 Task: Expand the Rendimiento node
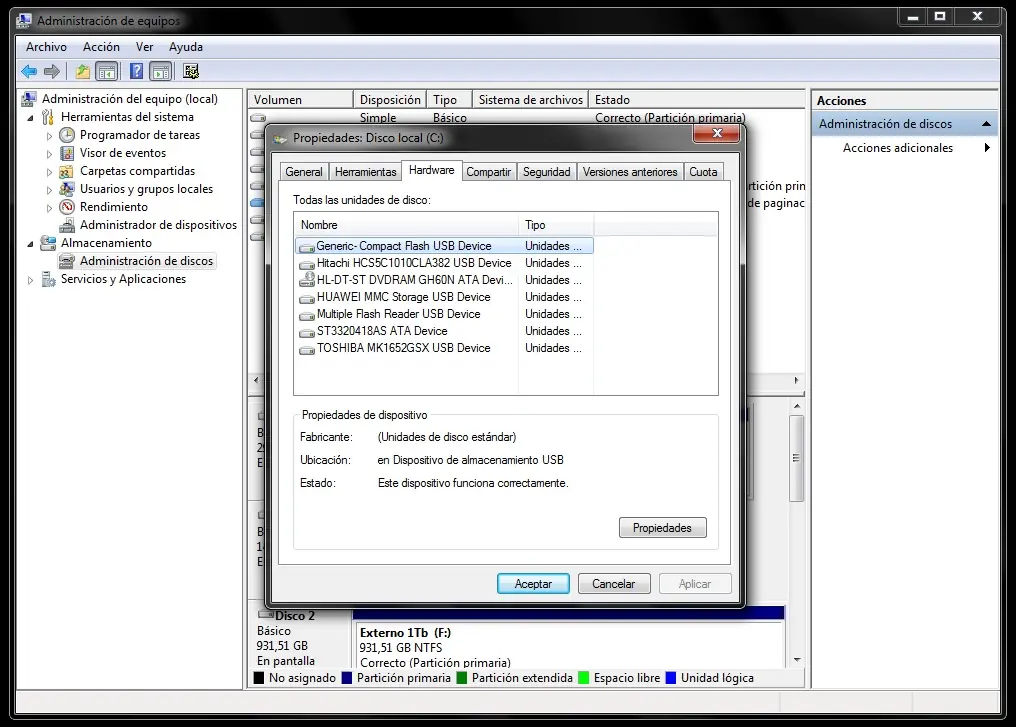pos(49,207)
